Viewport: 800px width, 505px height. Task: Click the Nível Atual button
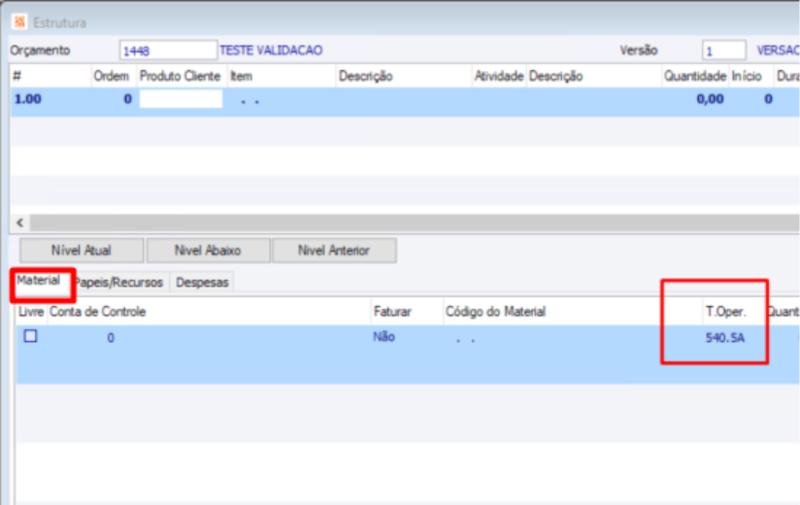(x=82, y=250)
